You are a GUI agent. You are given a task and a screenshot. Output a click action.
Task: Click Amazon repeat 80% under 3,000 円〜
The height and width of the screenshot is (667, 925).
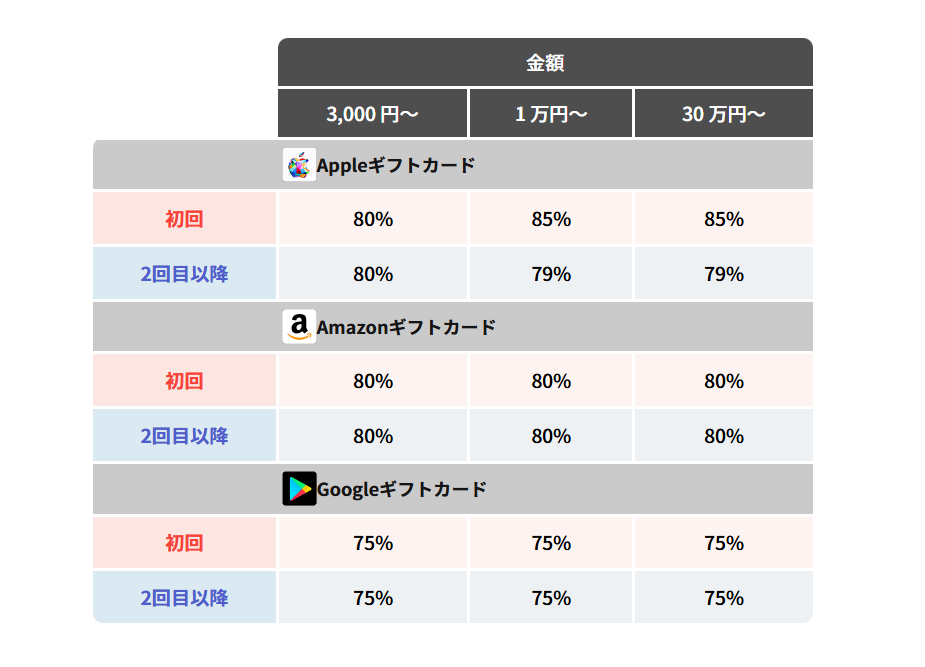click(372, 435)
